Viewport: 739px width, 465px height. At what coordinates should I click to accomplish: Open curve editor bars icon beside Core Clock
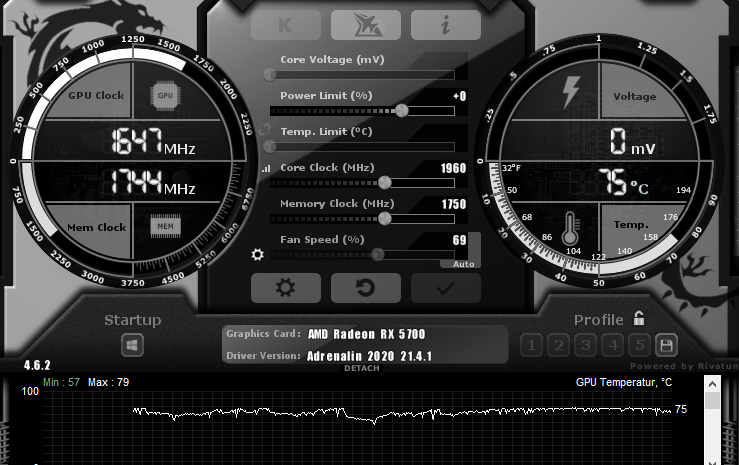[x=266, y=168]
